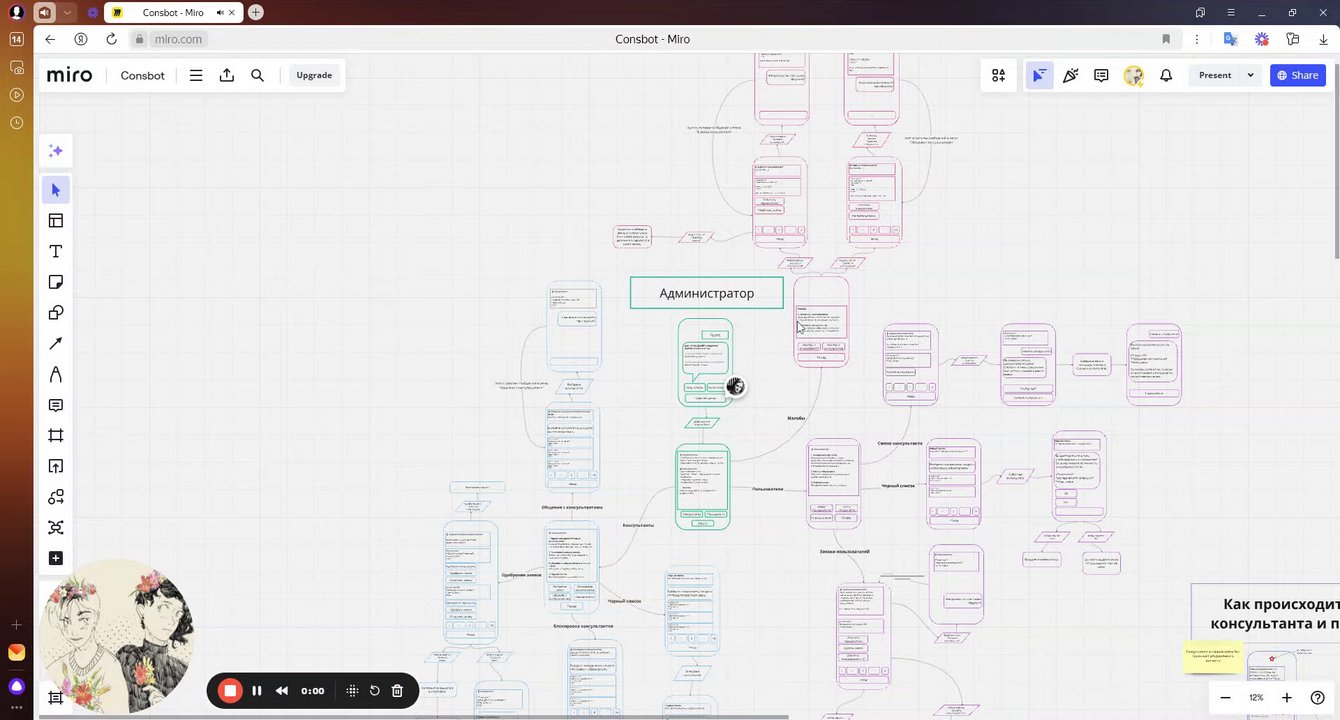Open sidebar item showing 14

pos(16,39)
